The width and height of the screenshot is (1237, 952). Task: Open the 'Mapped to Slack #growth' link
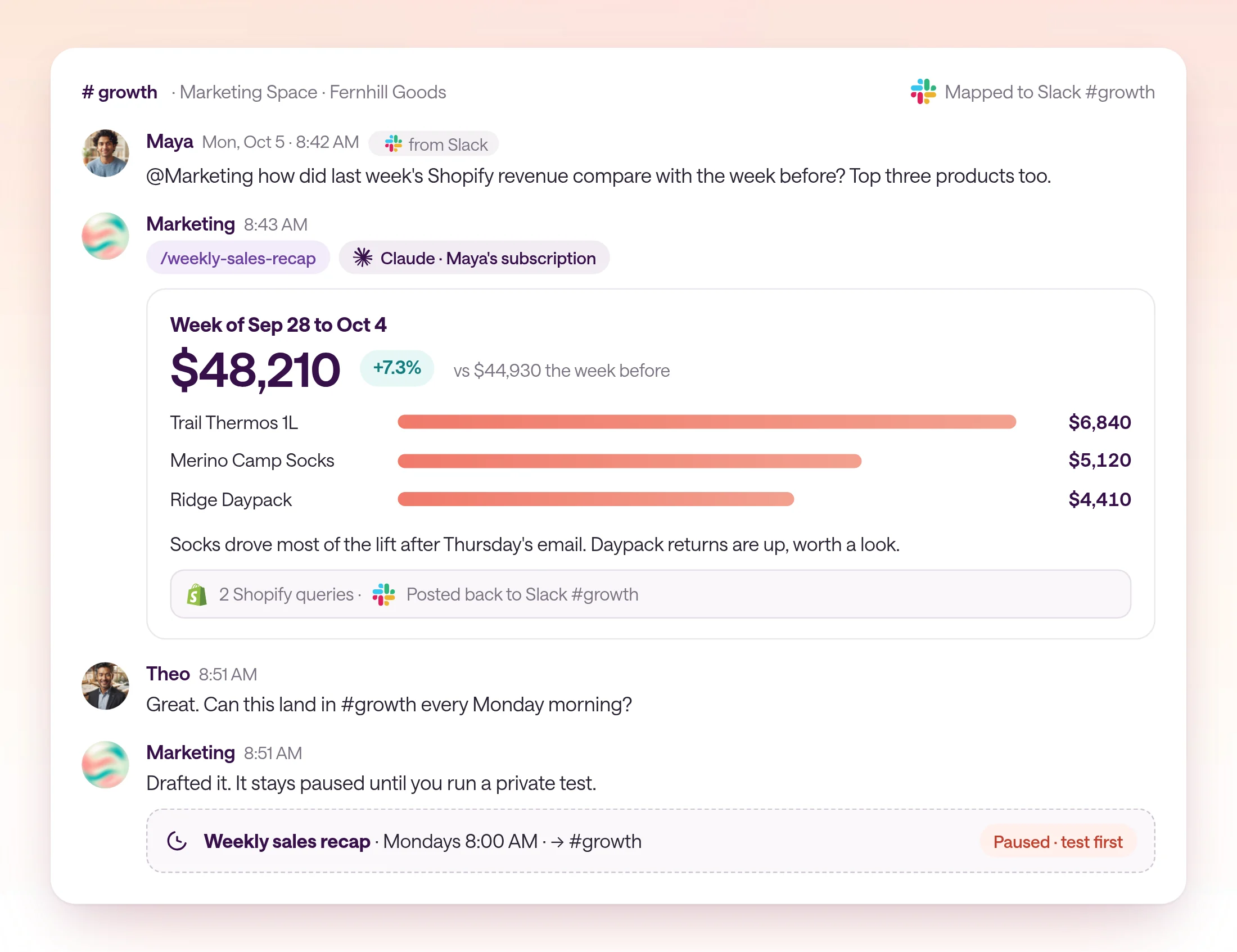pyautogui.click(x=1032, y=92)
